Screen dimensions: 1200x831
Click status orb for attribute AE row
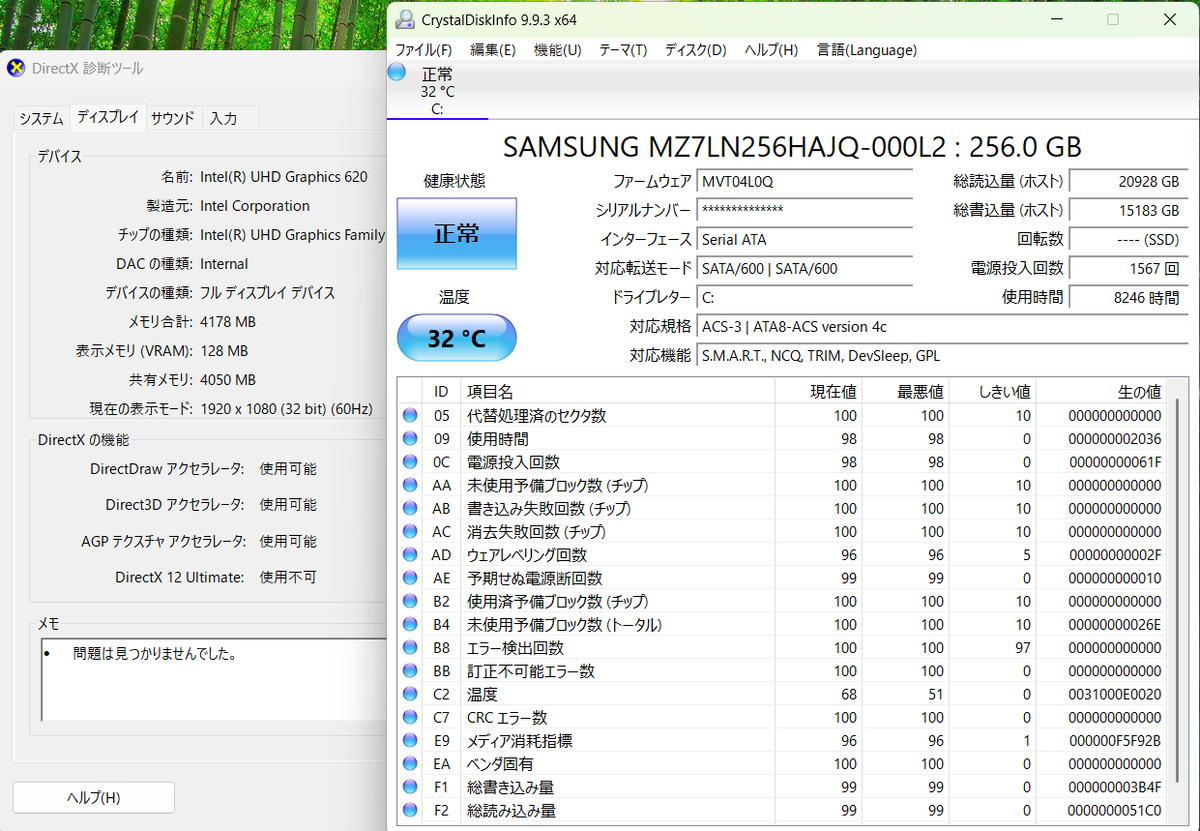click(x=410, y=578)
